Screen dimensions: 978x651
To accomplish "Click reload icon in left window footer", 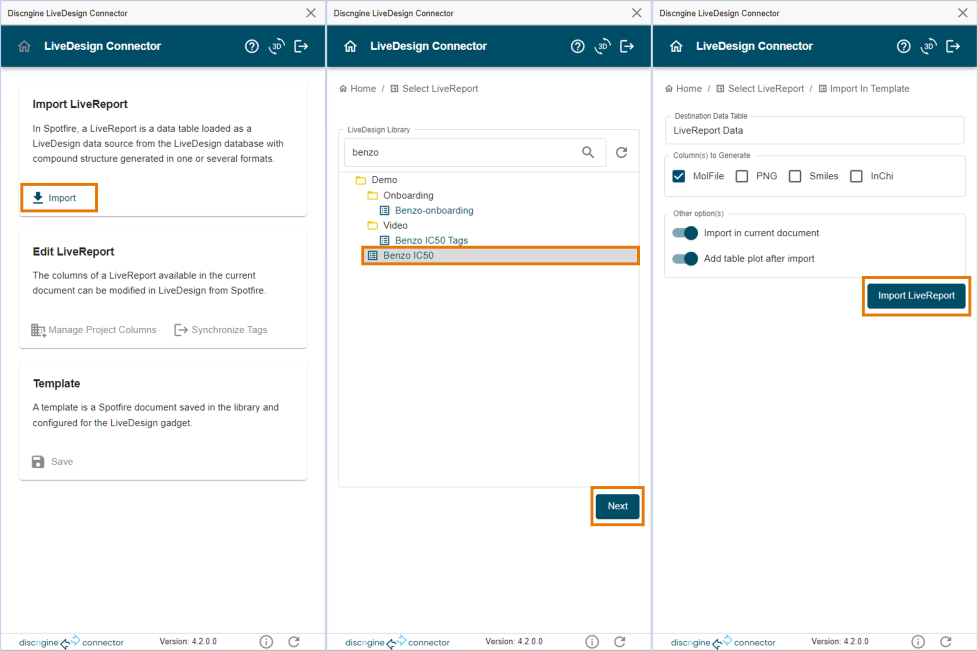I will (x=294, y=642).
